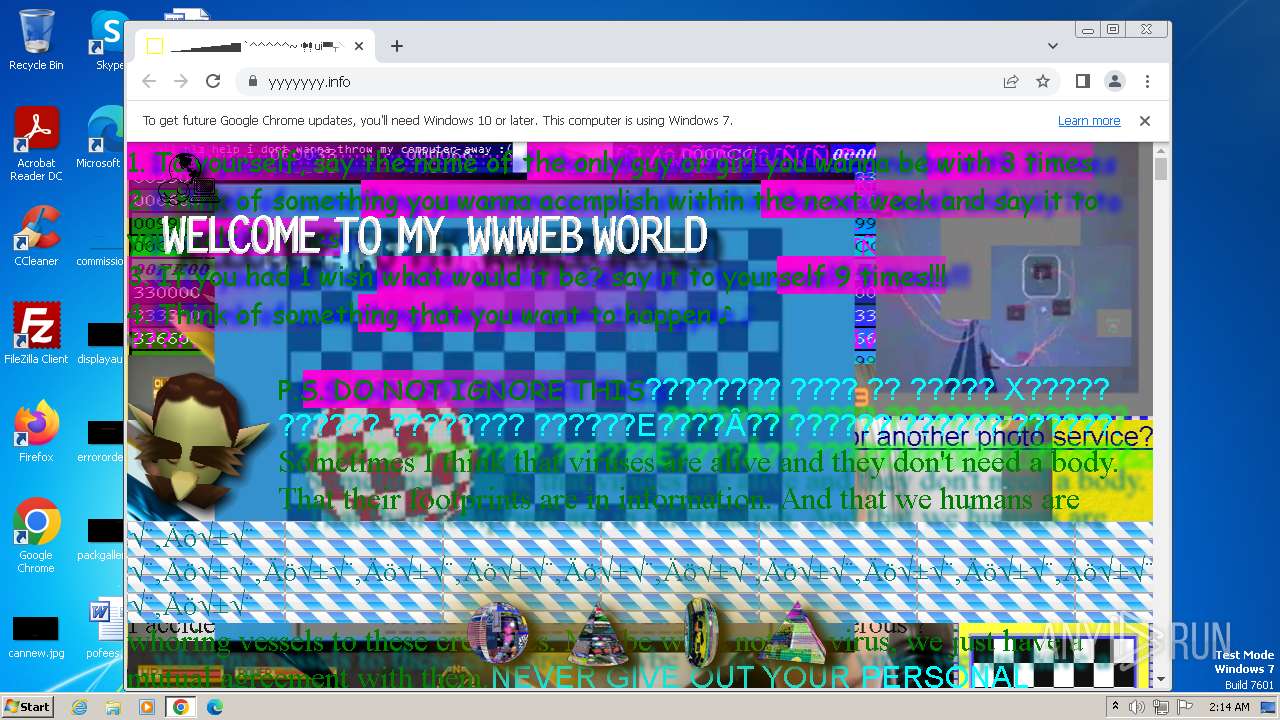Open Internet Explorer from the taskbar
Viewport: 1280px width, 720px height.
click(79, 706)
